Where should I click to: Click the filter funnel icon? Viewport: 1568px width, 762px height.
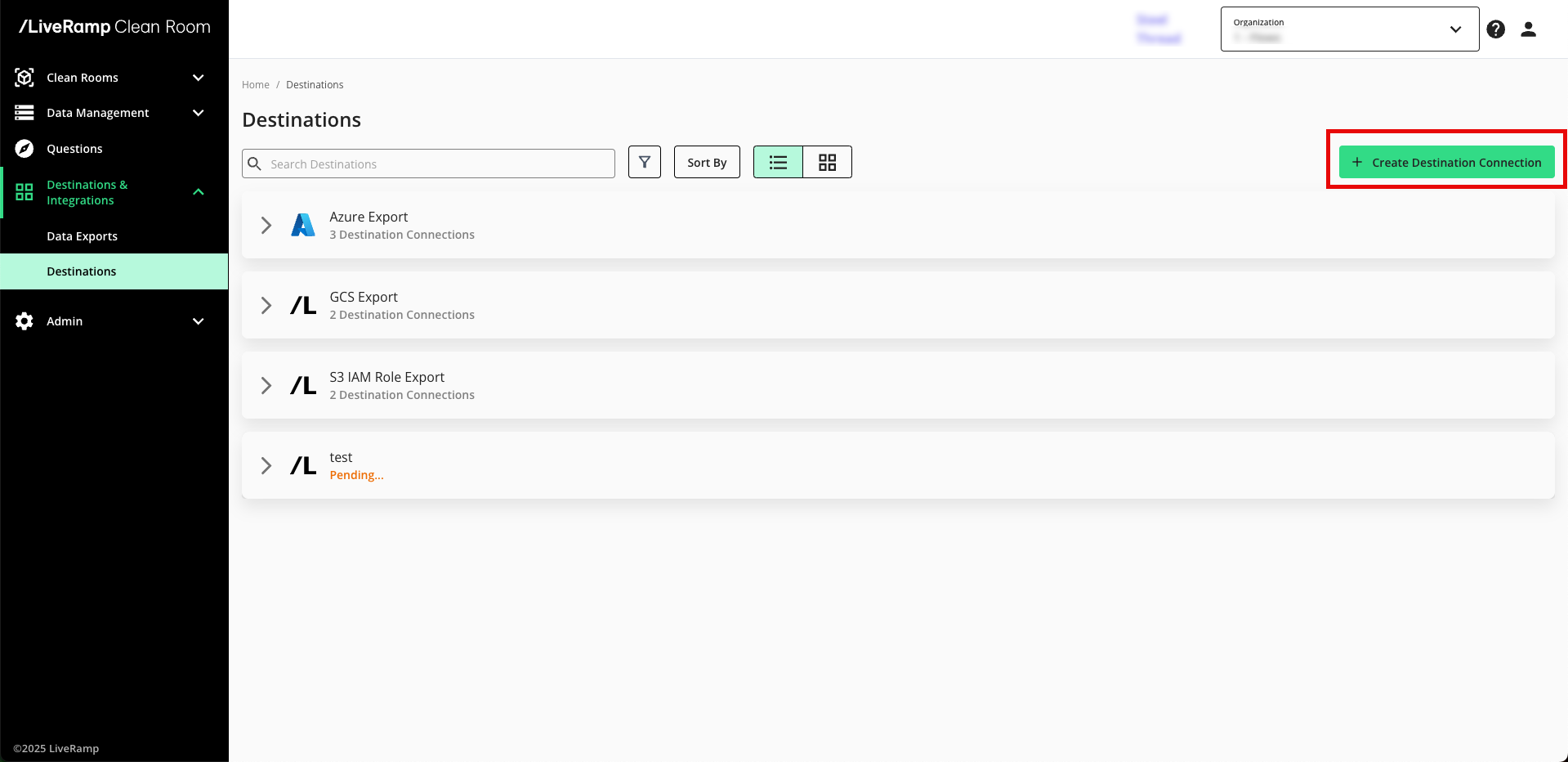[644, 162]
